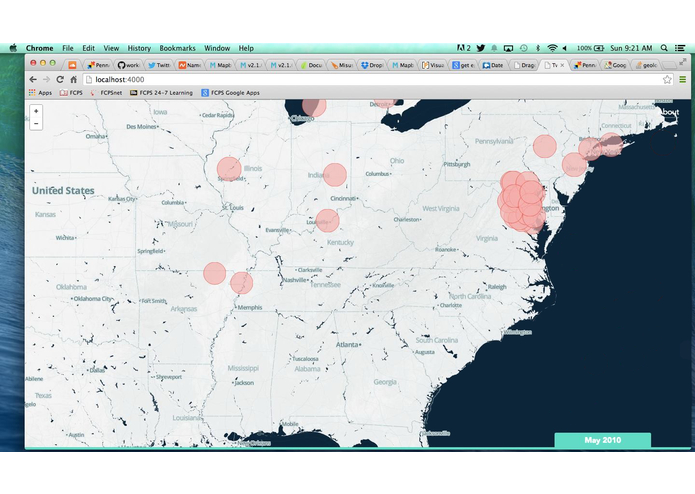Click the May 2010 timeline label

(602, 440)
